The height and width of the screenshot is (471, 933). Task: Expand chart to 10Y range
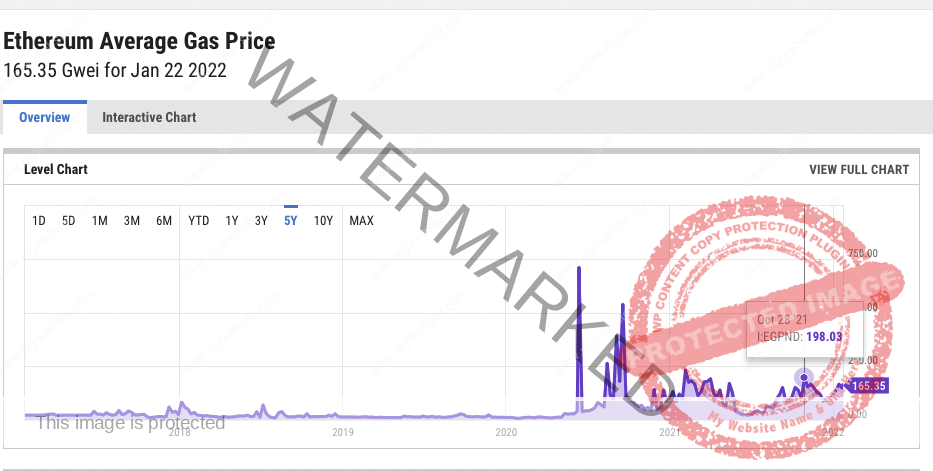323,220
